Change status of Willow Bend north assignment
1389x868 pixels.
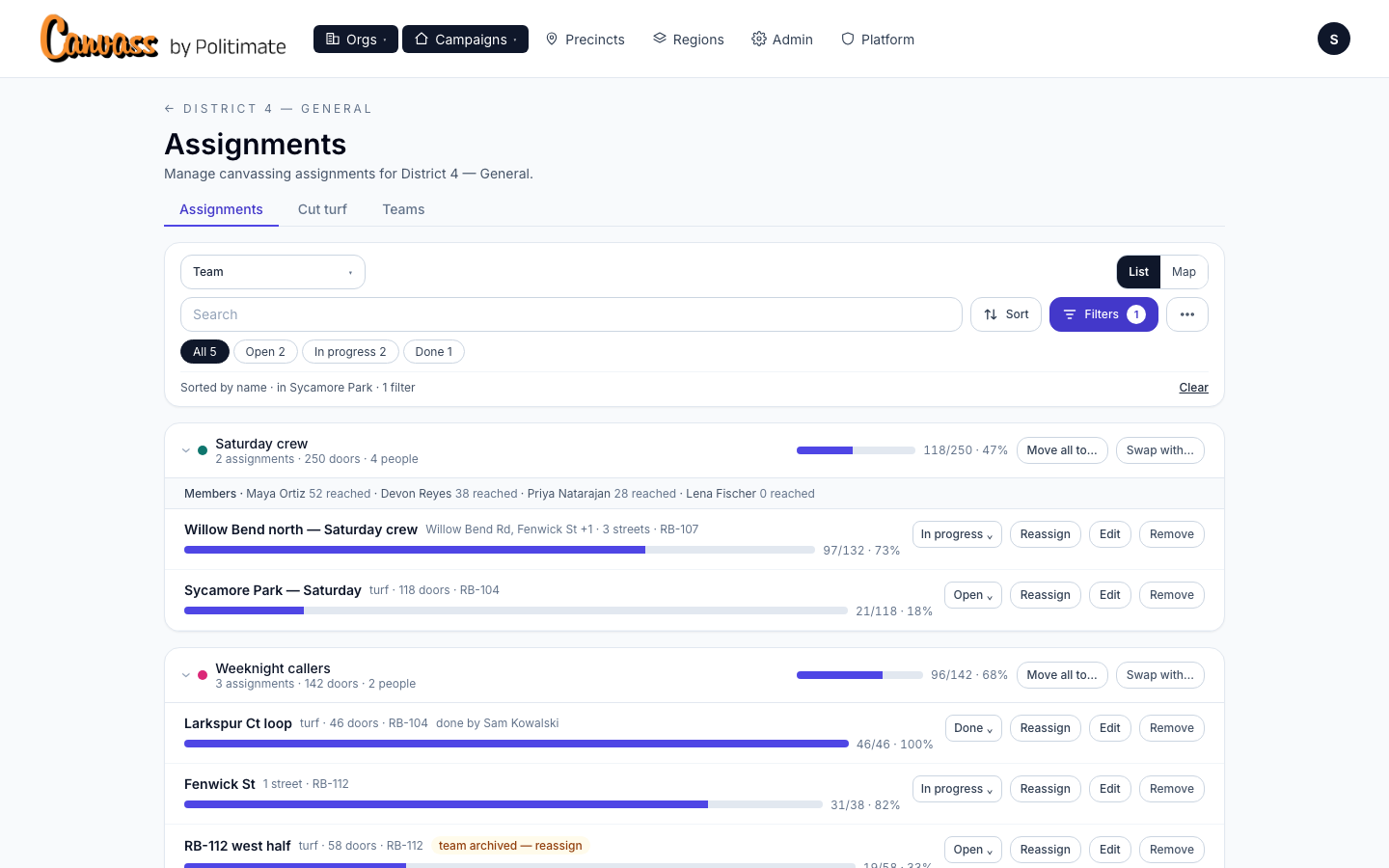point(957,534)
